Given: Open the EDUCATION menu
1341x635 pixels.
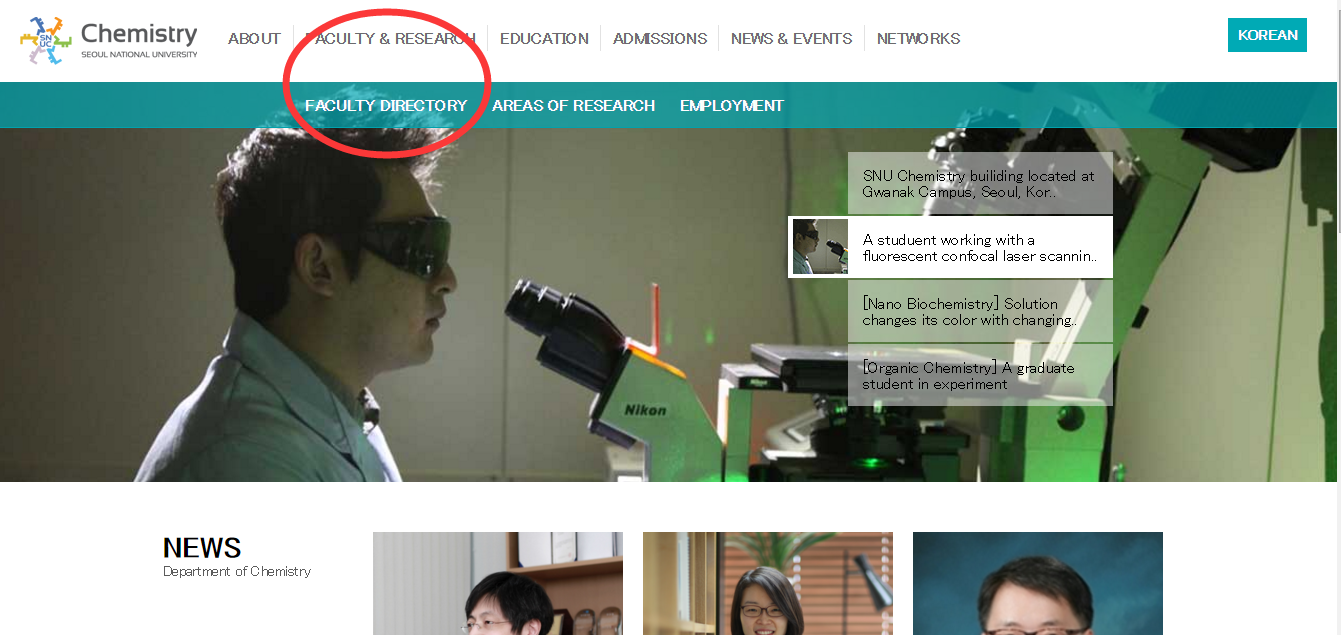Looking at the screenshot, I should click(544, 39).
